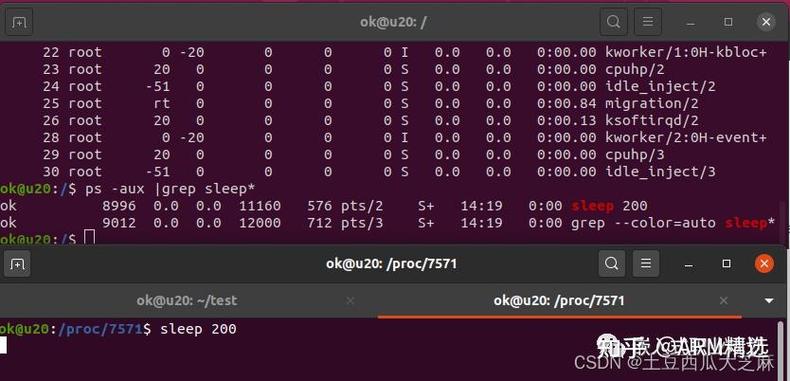
Task: Click the kworker/2:0H-event+ process name
Action: click(686, 138)
